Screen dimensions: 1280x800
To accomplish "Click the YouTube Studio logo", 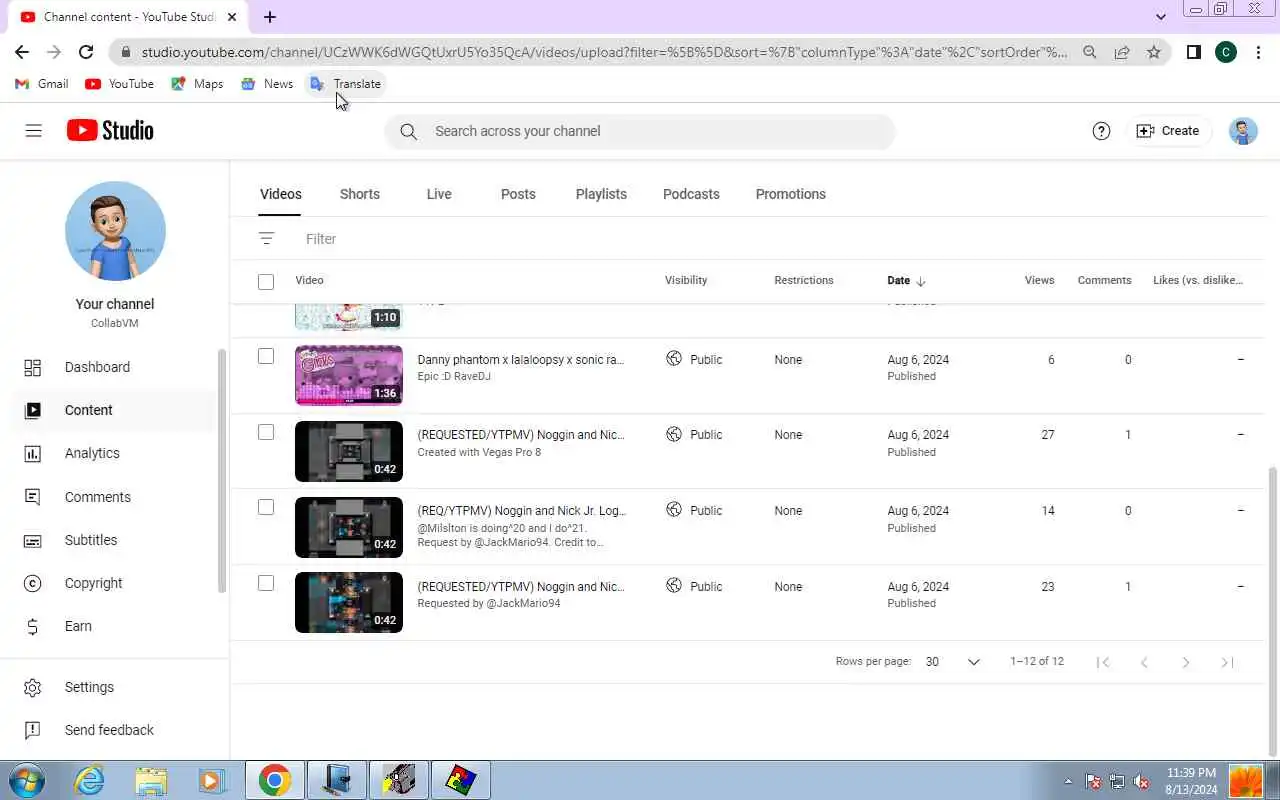I will [110, 131].
